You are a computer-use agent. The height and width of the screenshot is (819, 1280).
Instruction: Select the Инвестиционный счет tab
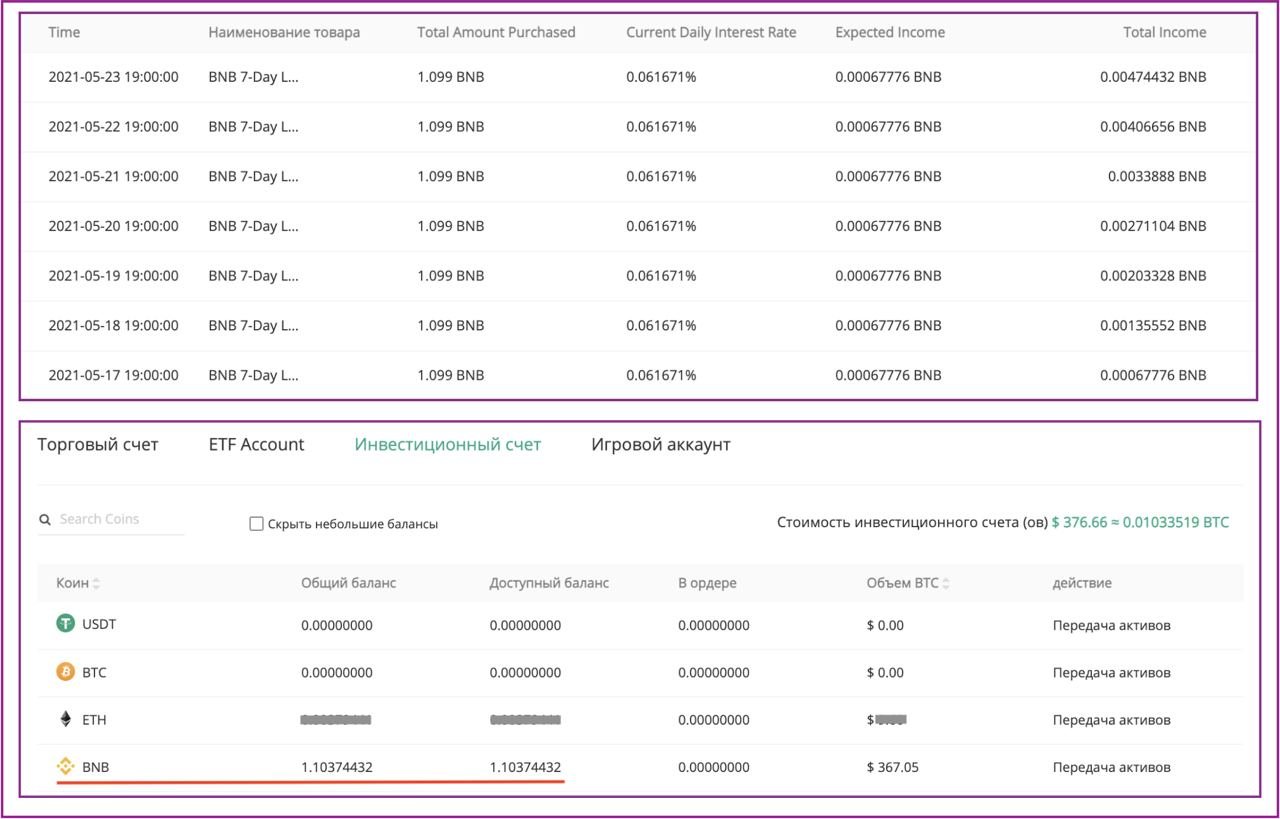click(447, 444)
